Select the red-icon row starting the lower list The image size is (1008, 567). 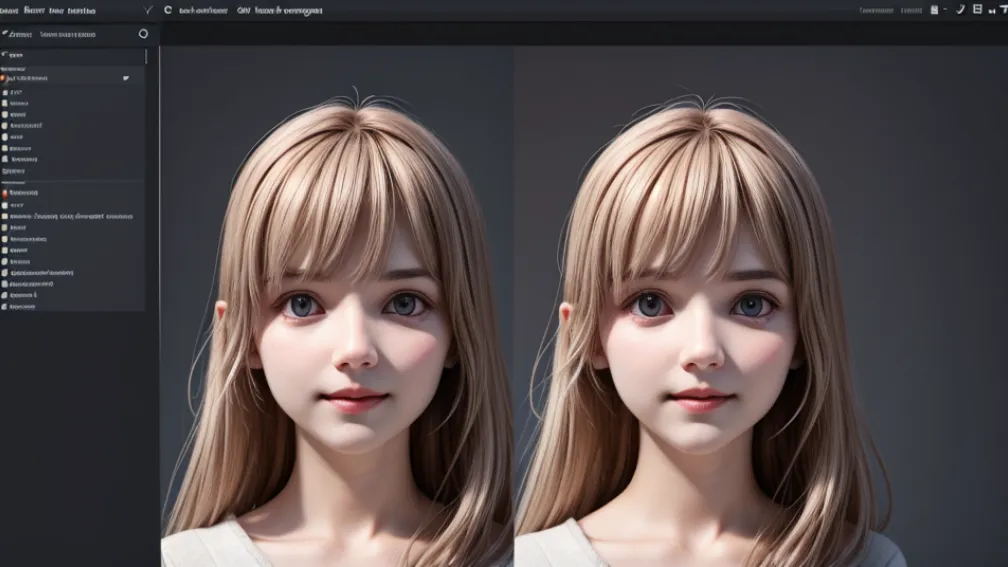tap(72, 193)
